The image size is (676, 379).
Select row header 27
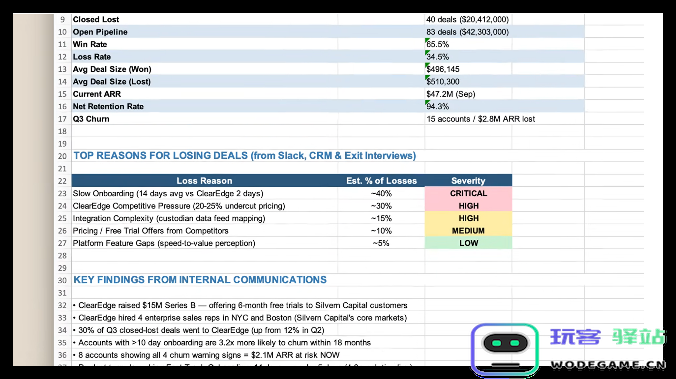click(x=63, y=243)
